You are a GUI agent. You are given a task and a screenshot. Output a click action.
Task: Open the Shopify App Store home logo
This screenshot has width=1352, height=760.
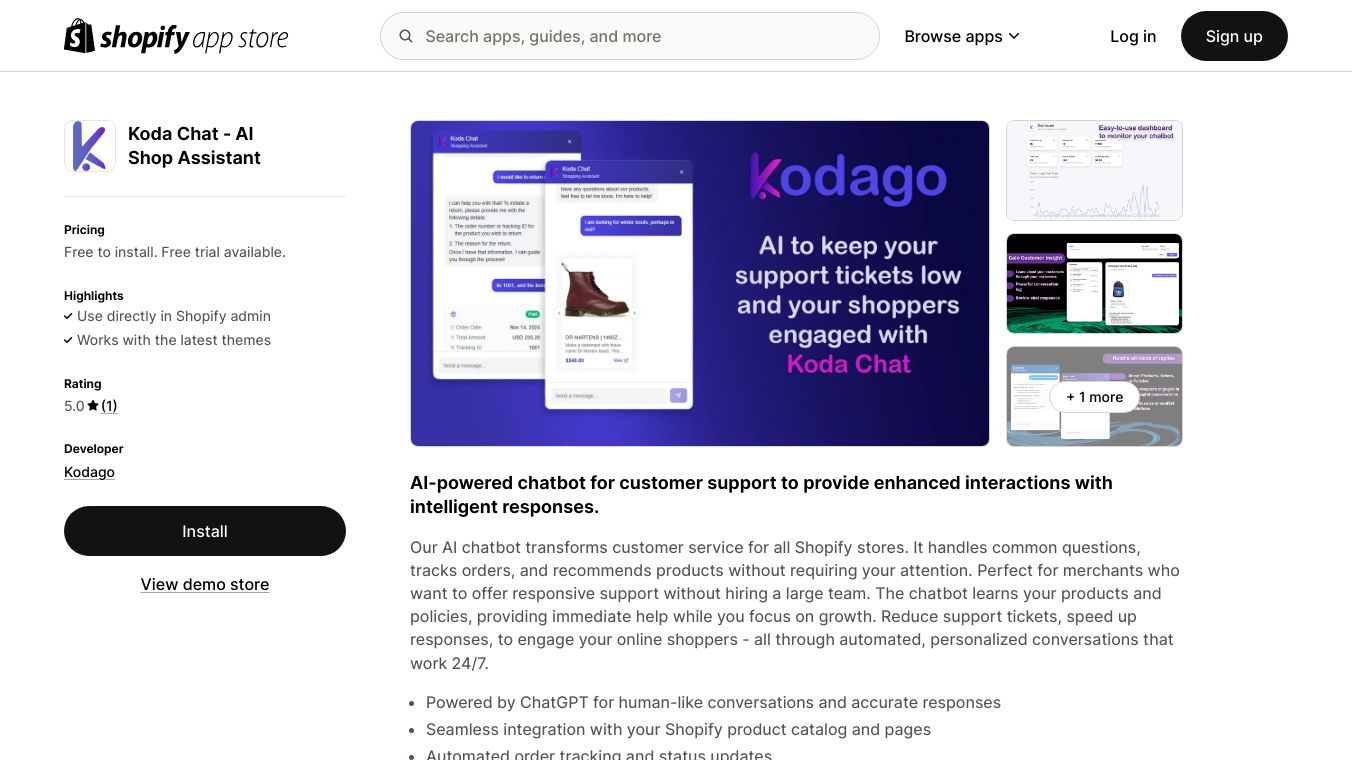[x=176, y=36]
